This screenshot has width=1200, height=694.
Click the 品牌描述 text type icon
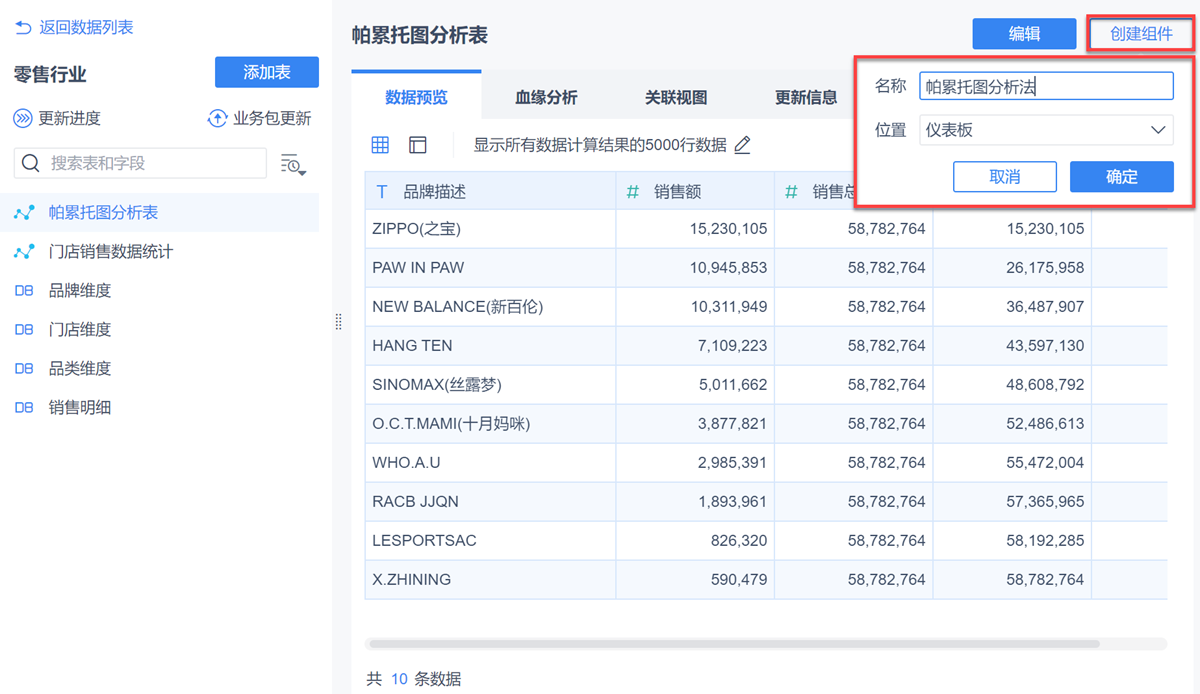(x=382, y=191)
